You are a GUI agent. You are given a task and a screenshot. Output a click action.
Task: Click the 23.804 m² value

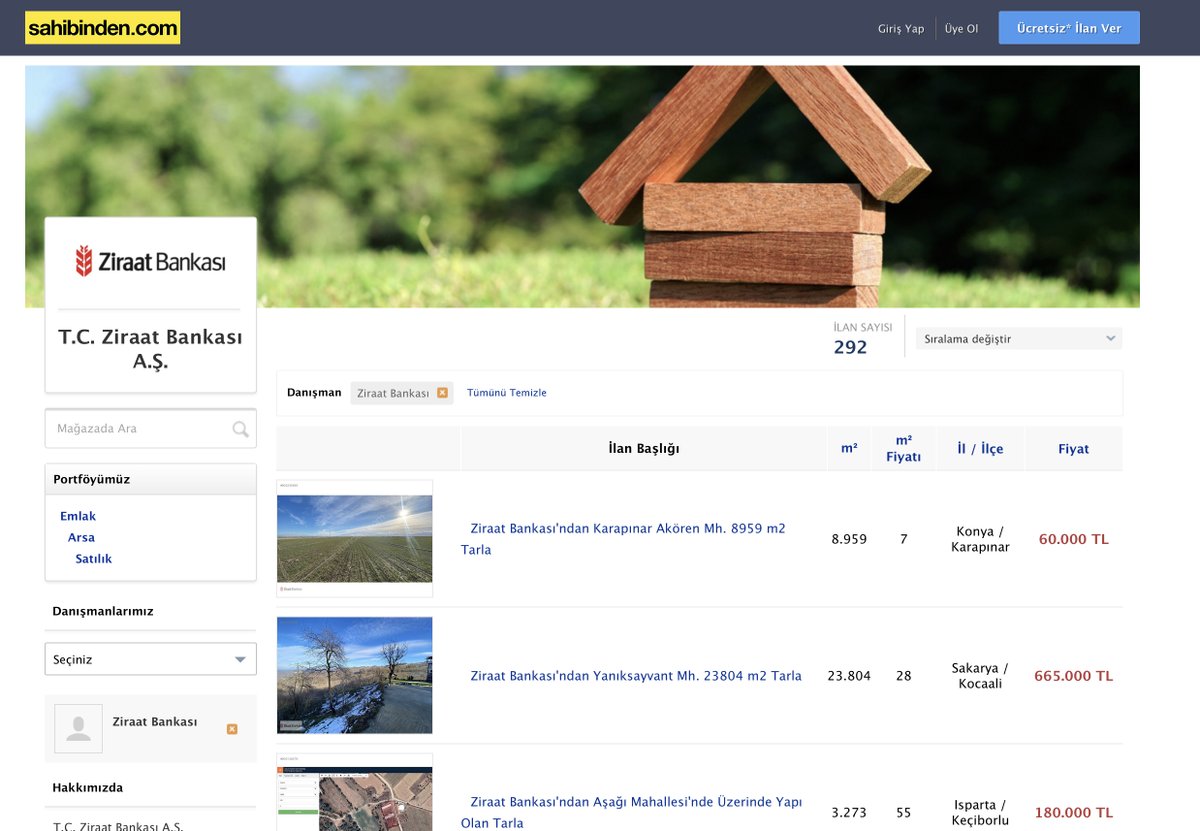[x=849, y=676]
